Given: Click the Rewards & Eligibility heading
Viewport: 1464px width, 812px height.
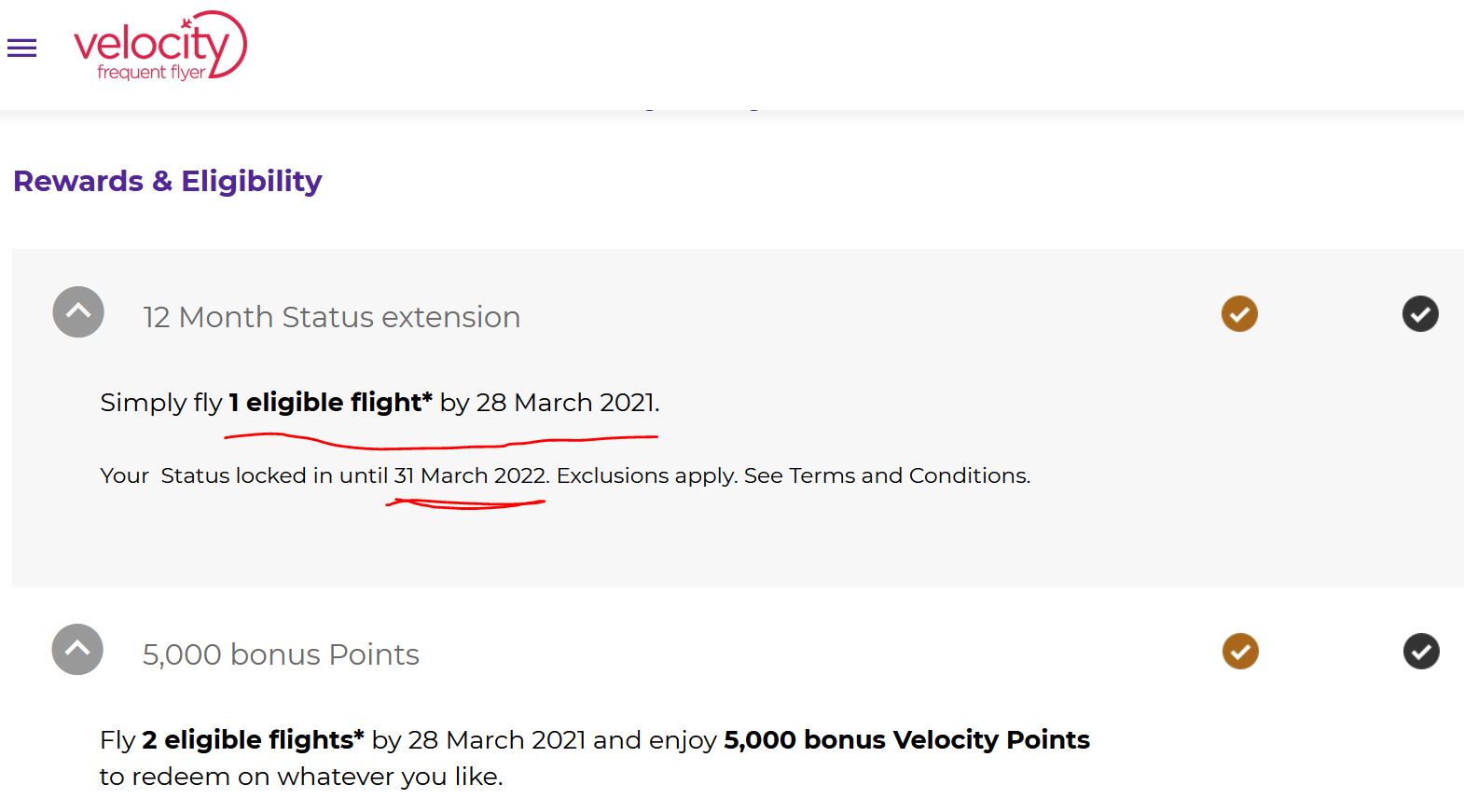Looking at the screenshot, I should point(168,181).
